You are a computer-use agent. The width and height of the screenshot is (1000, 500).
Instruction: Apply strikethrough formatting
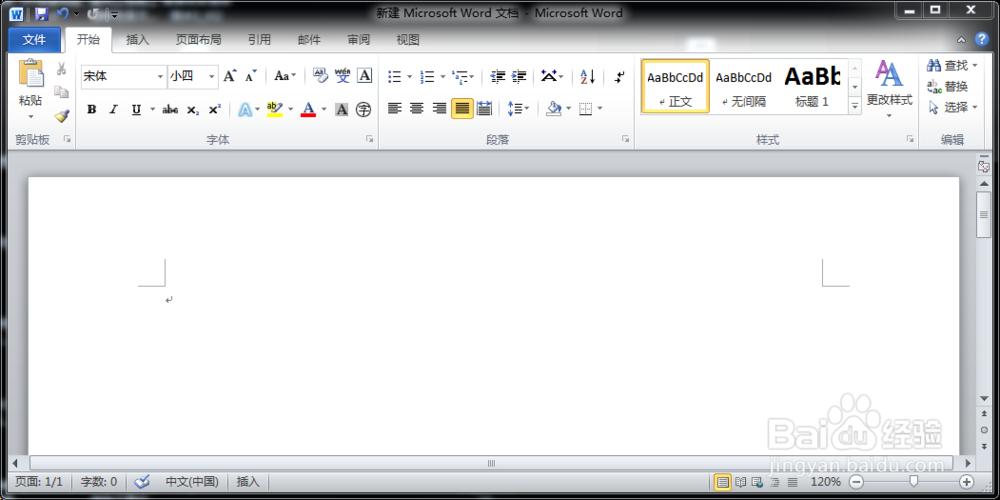tap(170, 110)
